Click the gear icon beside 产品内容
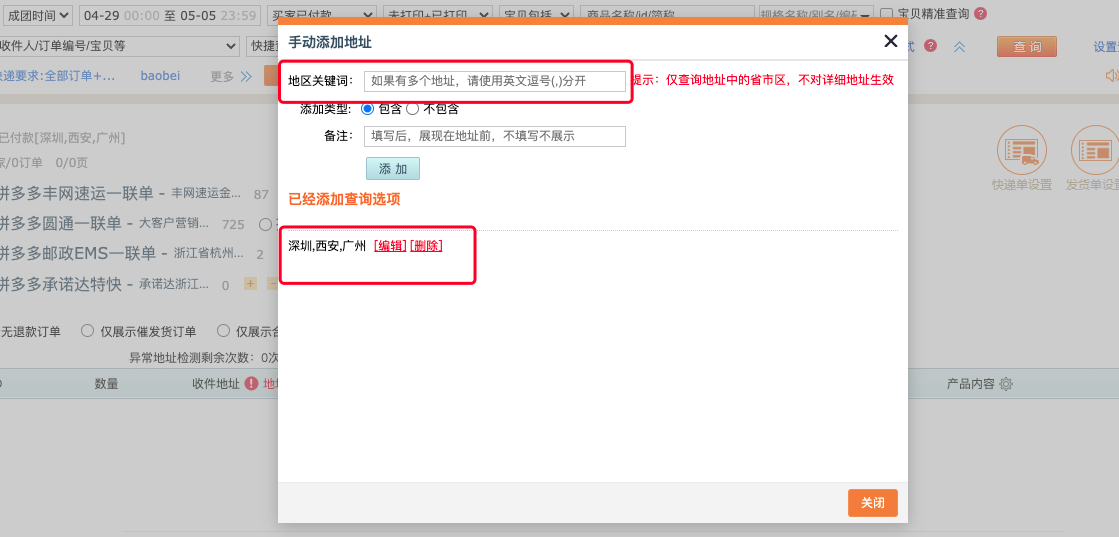The image size is (1119, 537). (1006, 384)
